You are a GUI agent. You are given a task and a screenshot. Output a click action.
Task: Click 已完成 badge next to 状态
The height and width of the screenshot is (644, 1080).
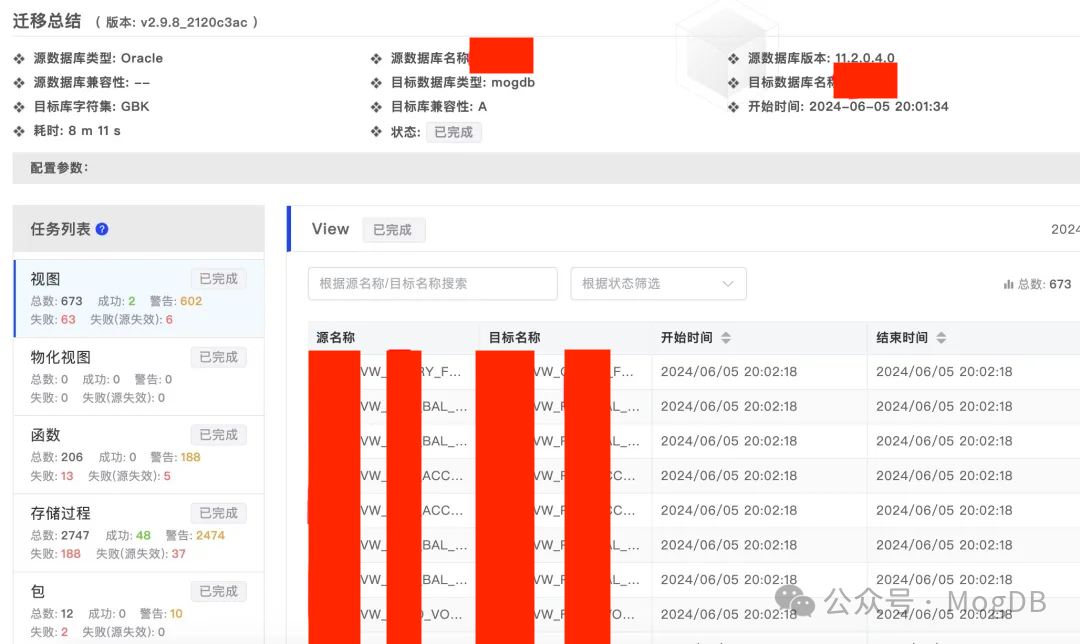[453, 132]
